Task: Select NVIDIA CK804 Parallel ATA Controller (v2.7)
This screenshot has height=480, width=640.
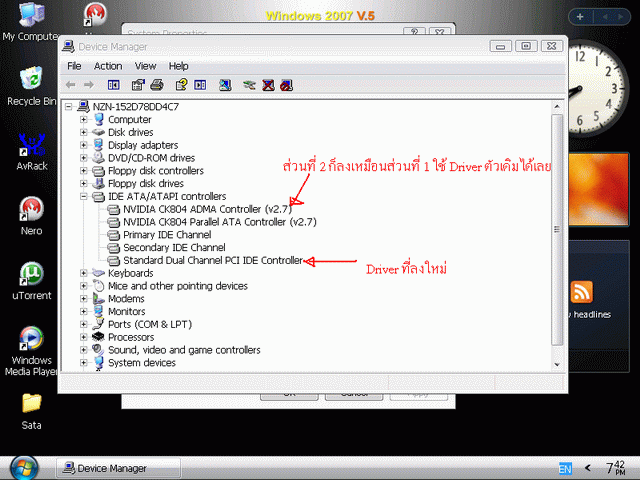Action: (220, 222)
